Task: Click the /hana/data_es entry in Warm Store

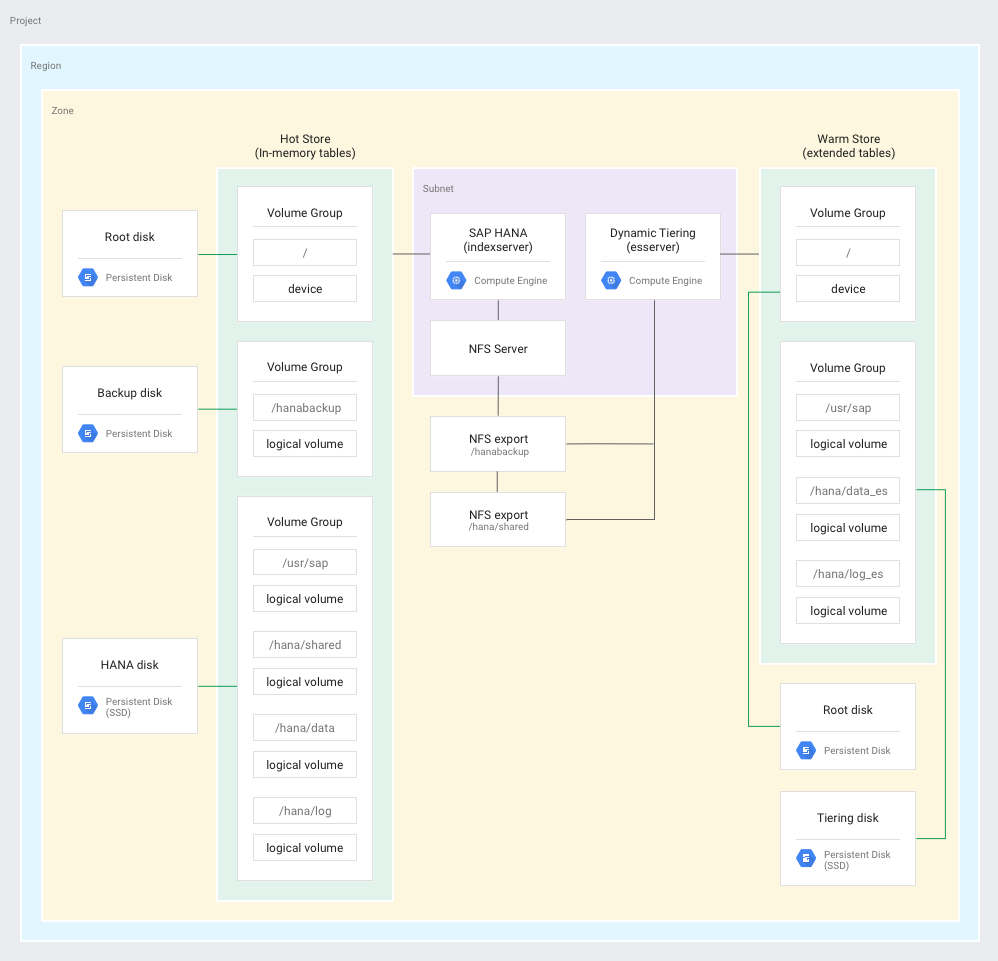Action: tap(847, 490)
